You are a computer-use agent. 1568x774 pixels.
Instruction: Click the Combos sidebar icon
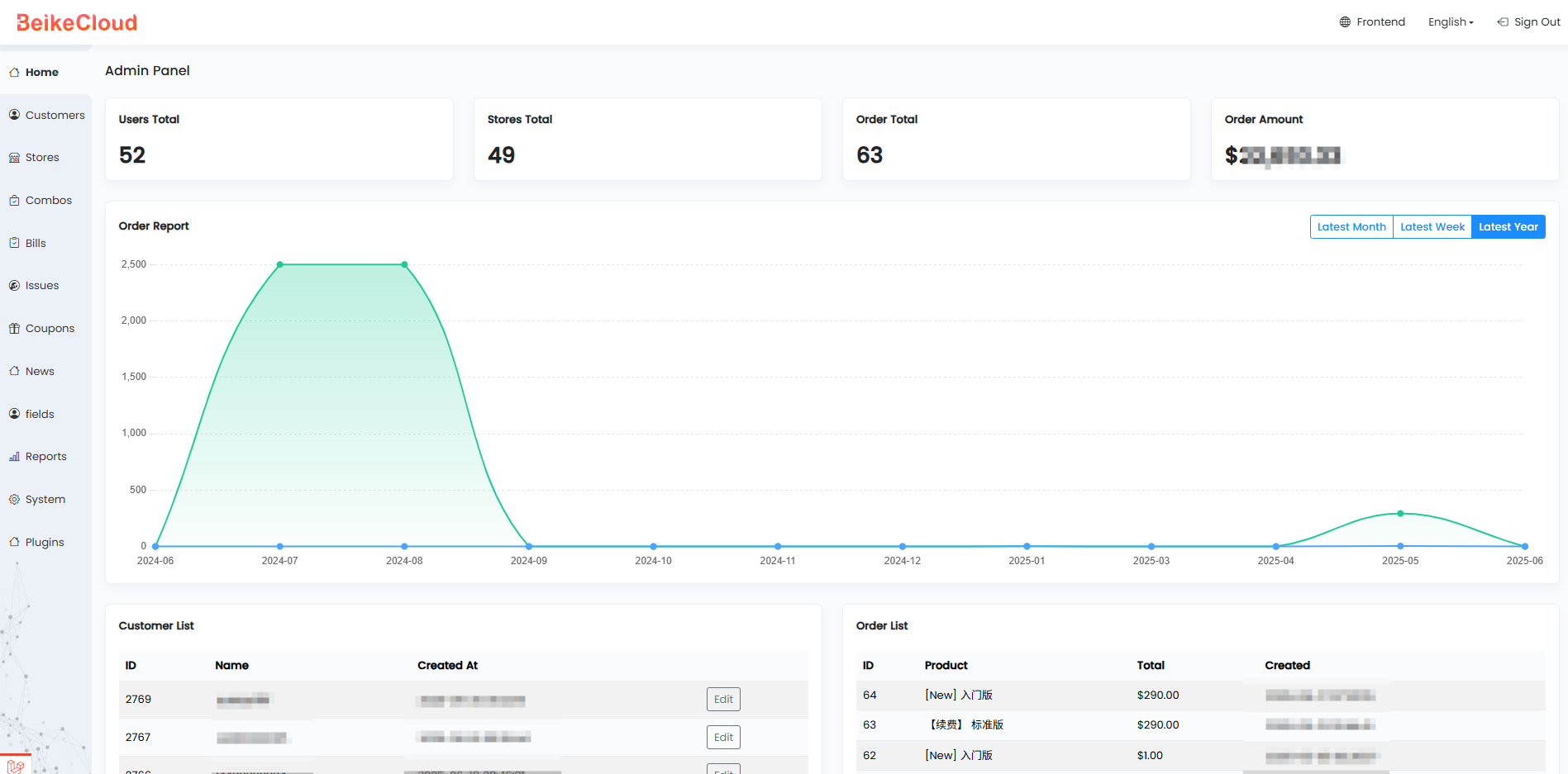pyautogui.click(x=14, y=200)
